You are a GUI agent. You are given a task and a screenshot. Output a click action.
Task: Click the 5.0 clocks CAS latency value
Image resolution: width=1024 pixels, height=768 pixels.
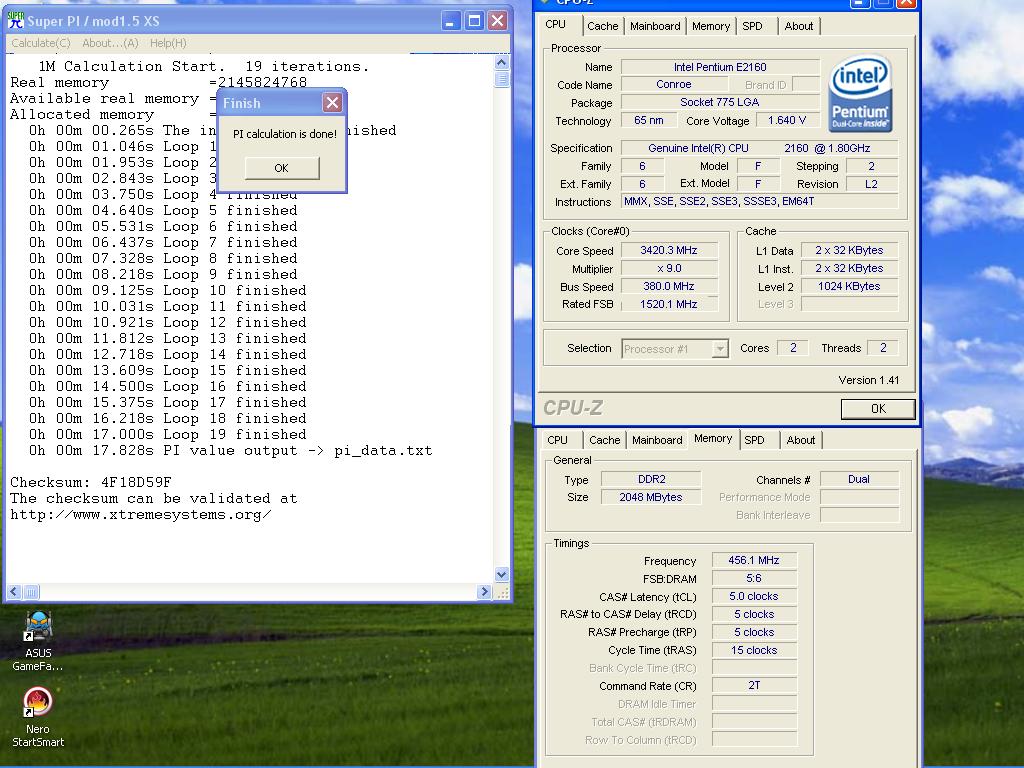[754, 596]
